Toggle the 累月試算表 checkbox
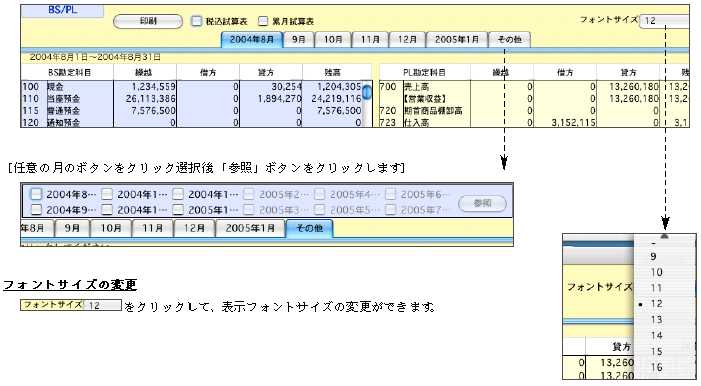 tap(263, 21)
